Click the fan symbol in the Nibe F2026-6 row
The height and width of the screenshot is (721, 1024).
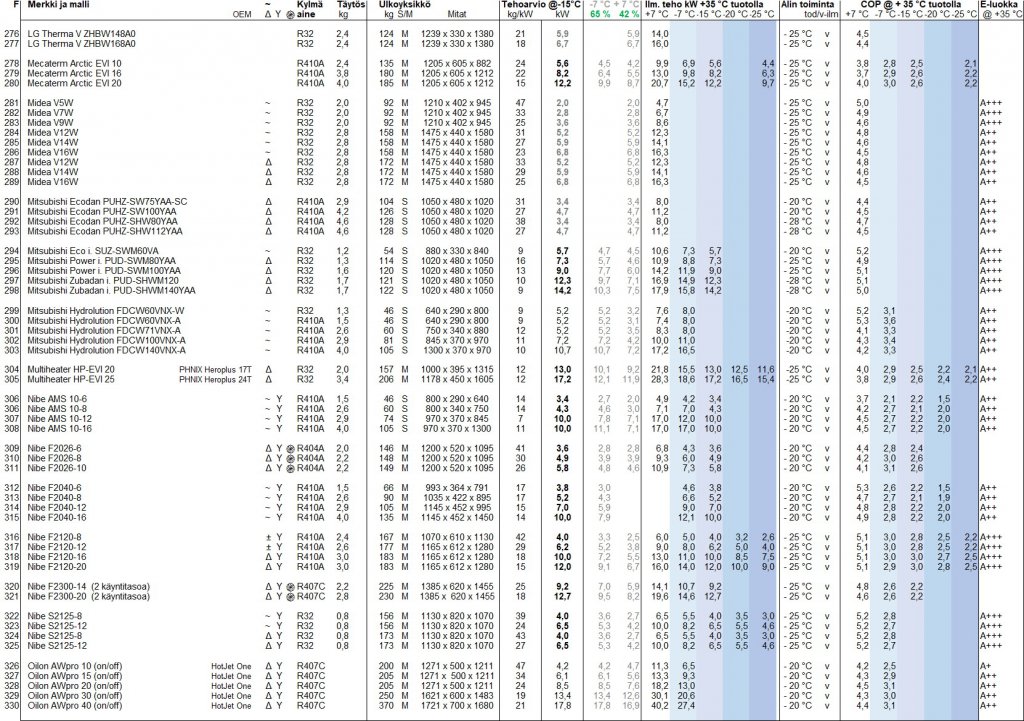point(290,447)
